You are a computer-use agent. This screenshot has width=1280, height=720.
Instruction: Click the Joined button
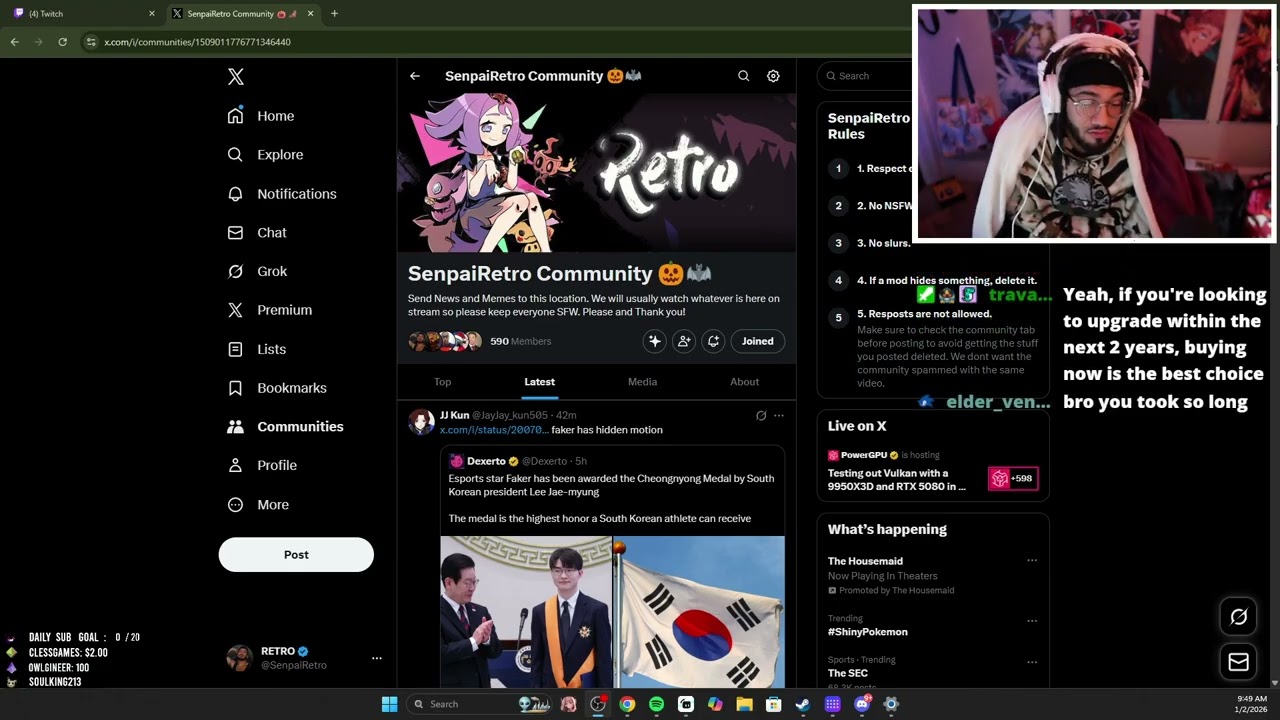click(x=757, y=341)
